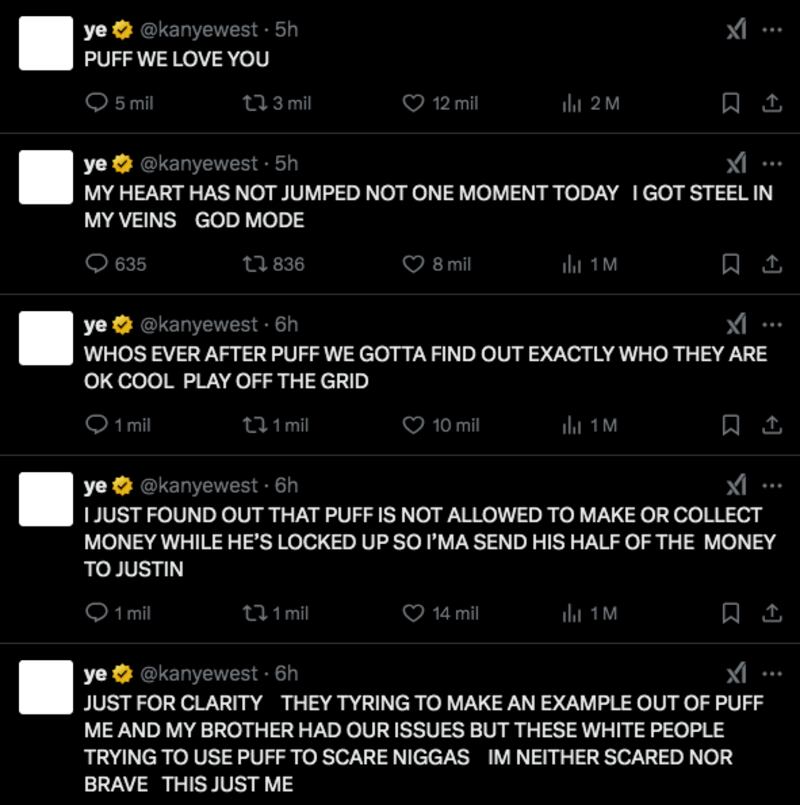The height and width of the screenshot is (805, 800).
Task: Bookmark the "PUFF WE LOVE YOU" tweet
Action: point(731,103)
